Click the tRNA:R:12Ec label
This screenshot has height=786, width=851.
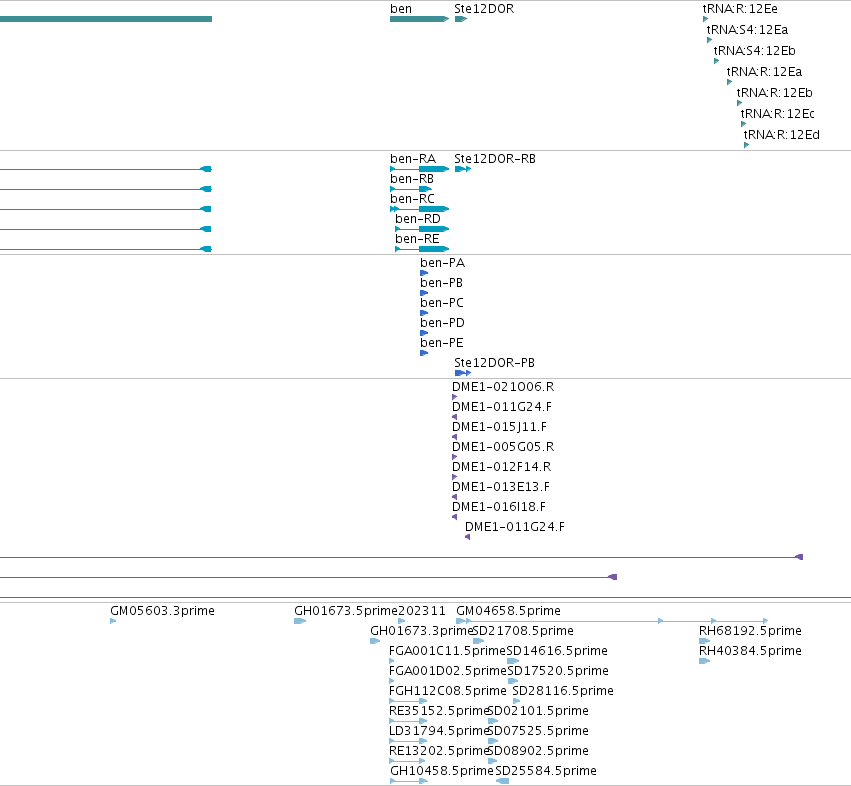click(778, 114)
